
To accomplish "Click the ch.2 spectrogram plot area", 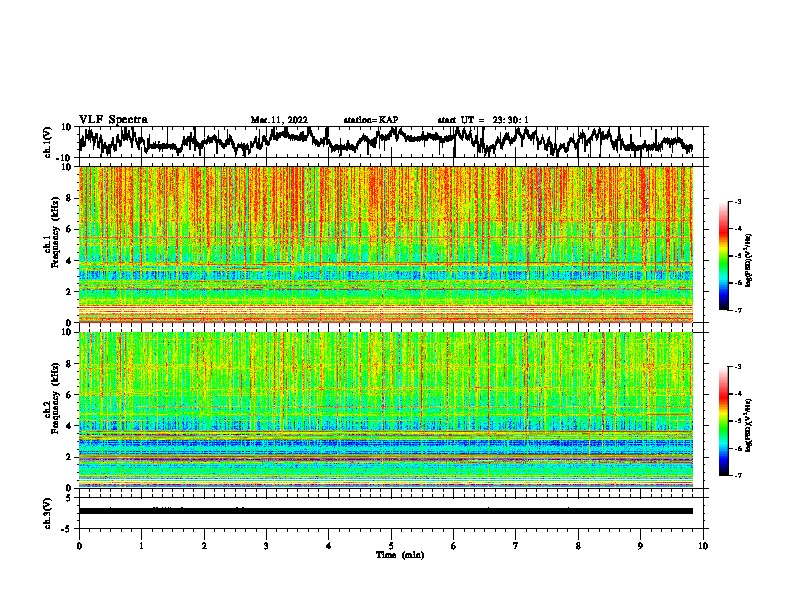I will (386, 410).
